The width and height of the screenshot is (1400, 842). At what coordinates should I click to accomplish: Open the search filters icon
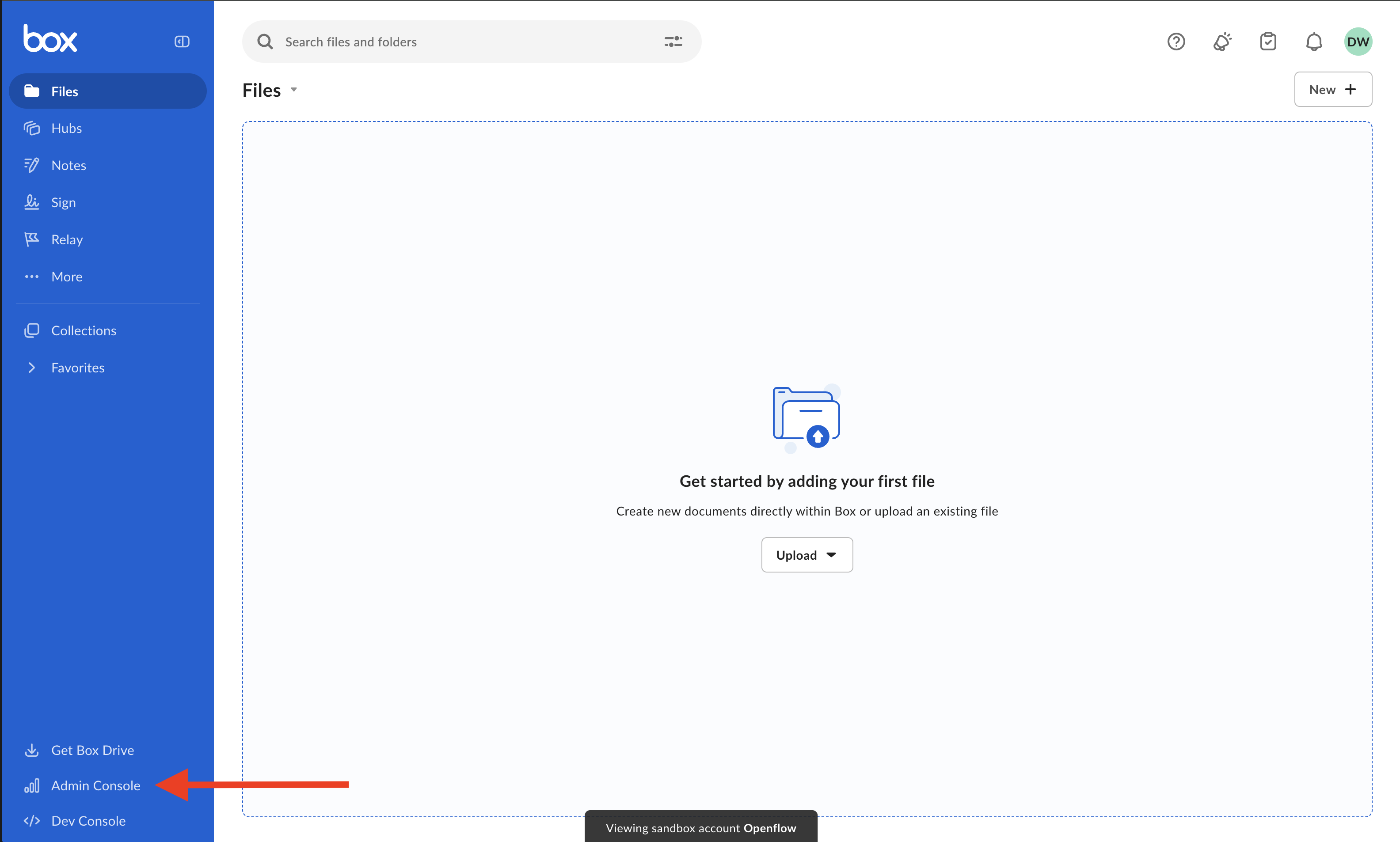tap(673, 42)
